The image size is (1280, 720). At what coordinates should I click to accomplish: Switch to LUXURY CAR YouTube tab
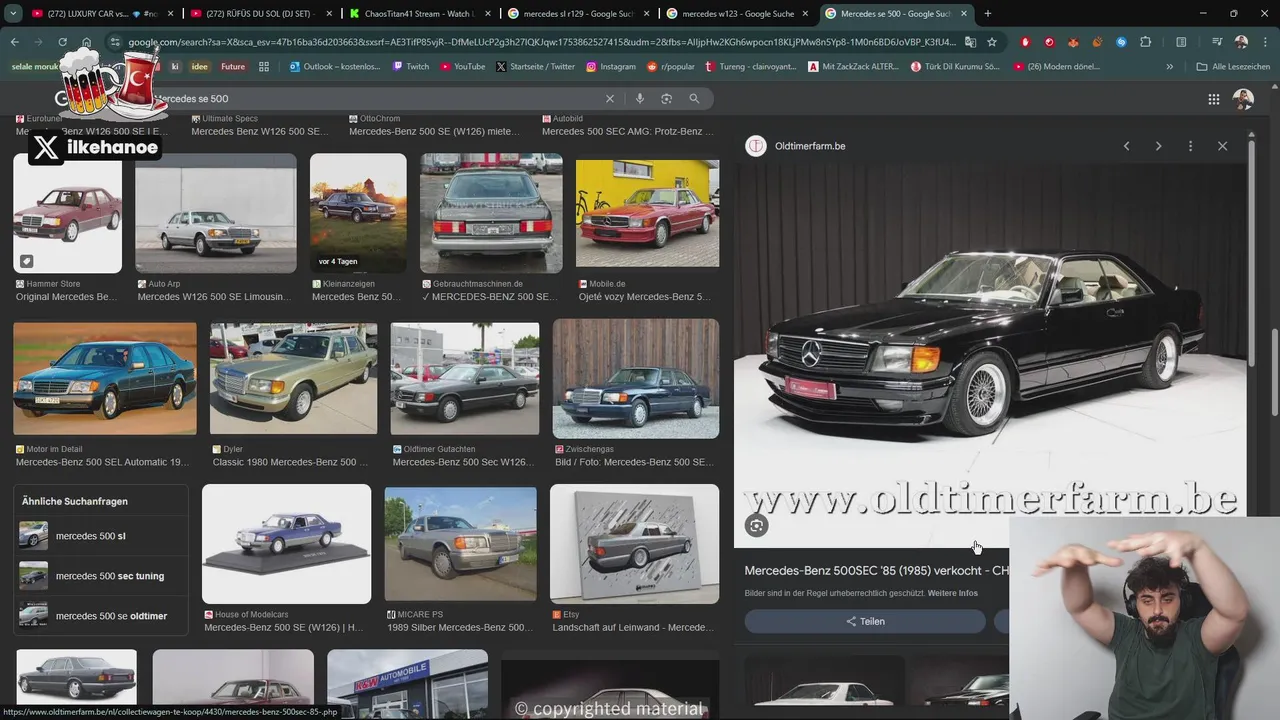tap(102, 13)
